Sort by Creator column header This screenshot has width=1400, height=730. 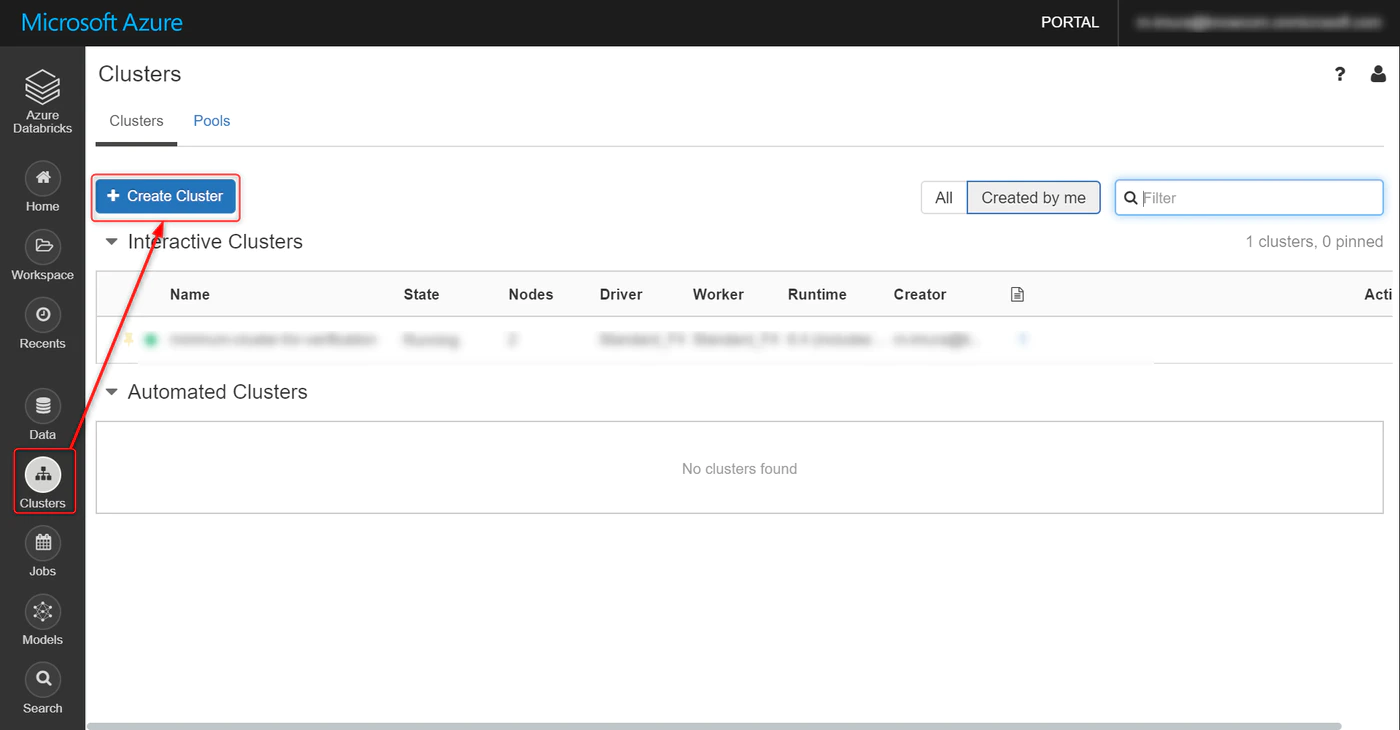[920, 294]
